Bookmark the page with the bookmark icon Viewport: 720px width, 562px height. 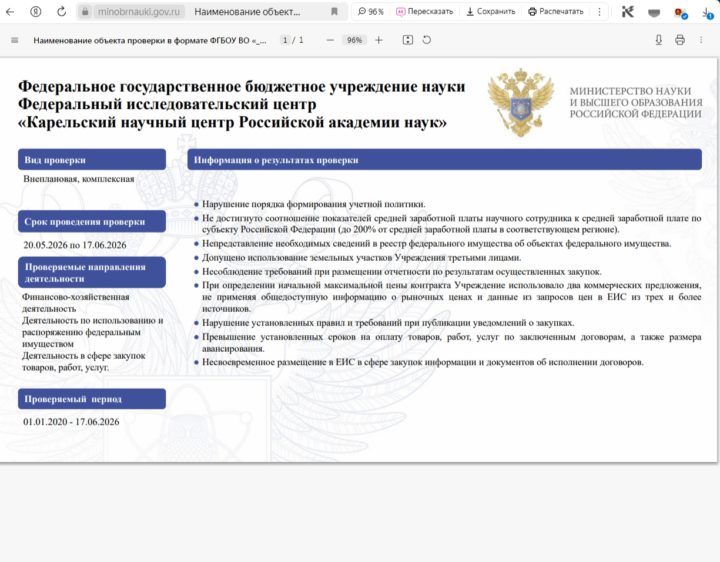[334, 12]
